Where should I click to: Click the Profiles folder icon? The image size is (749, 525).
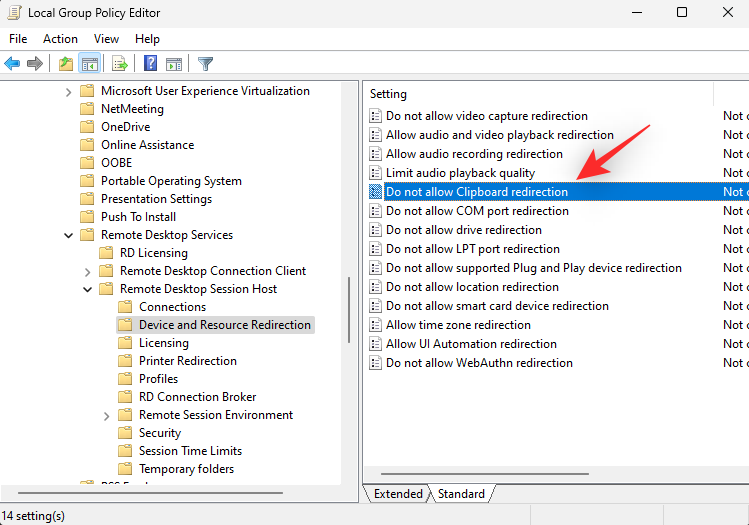125,379
